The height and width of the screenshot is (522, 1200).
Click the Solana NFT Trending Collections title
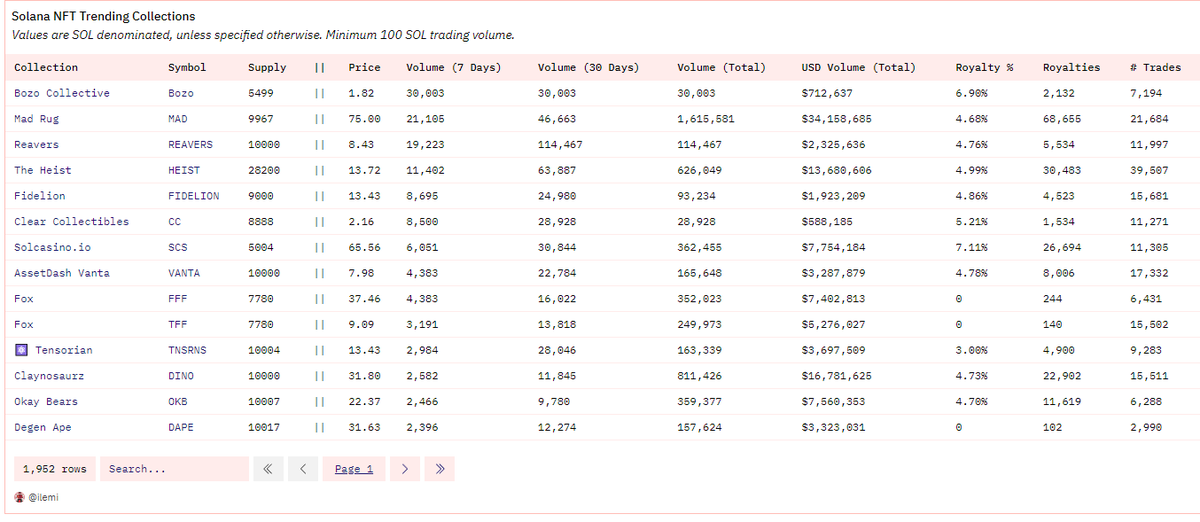pos(103,17)
